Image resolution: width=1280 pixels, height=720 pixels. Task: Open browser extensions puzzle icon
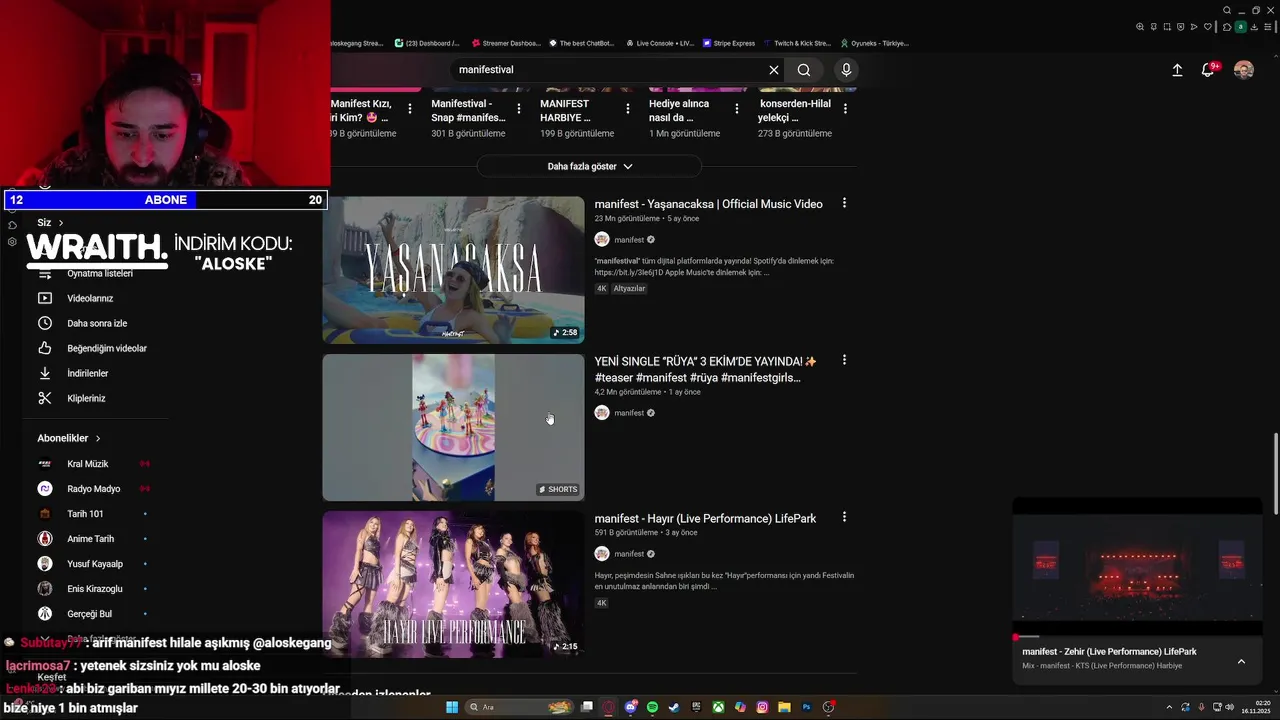(x=1227, y=27)
